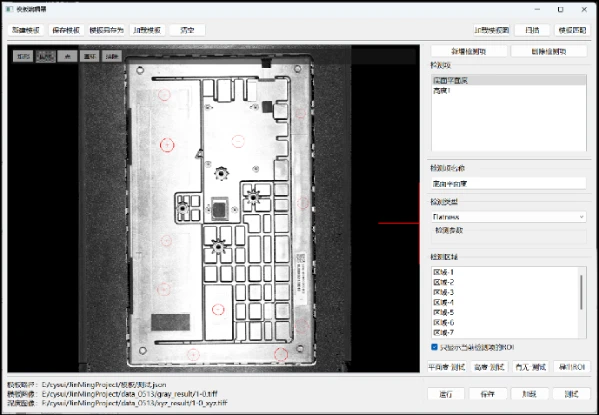Click the dark gray rectangle on the part image
This screenshot has width=599, height=415.
click(170, 322)
